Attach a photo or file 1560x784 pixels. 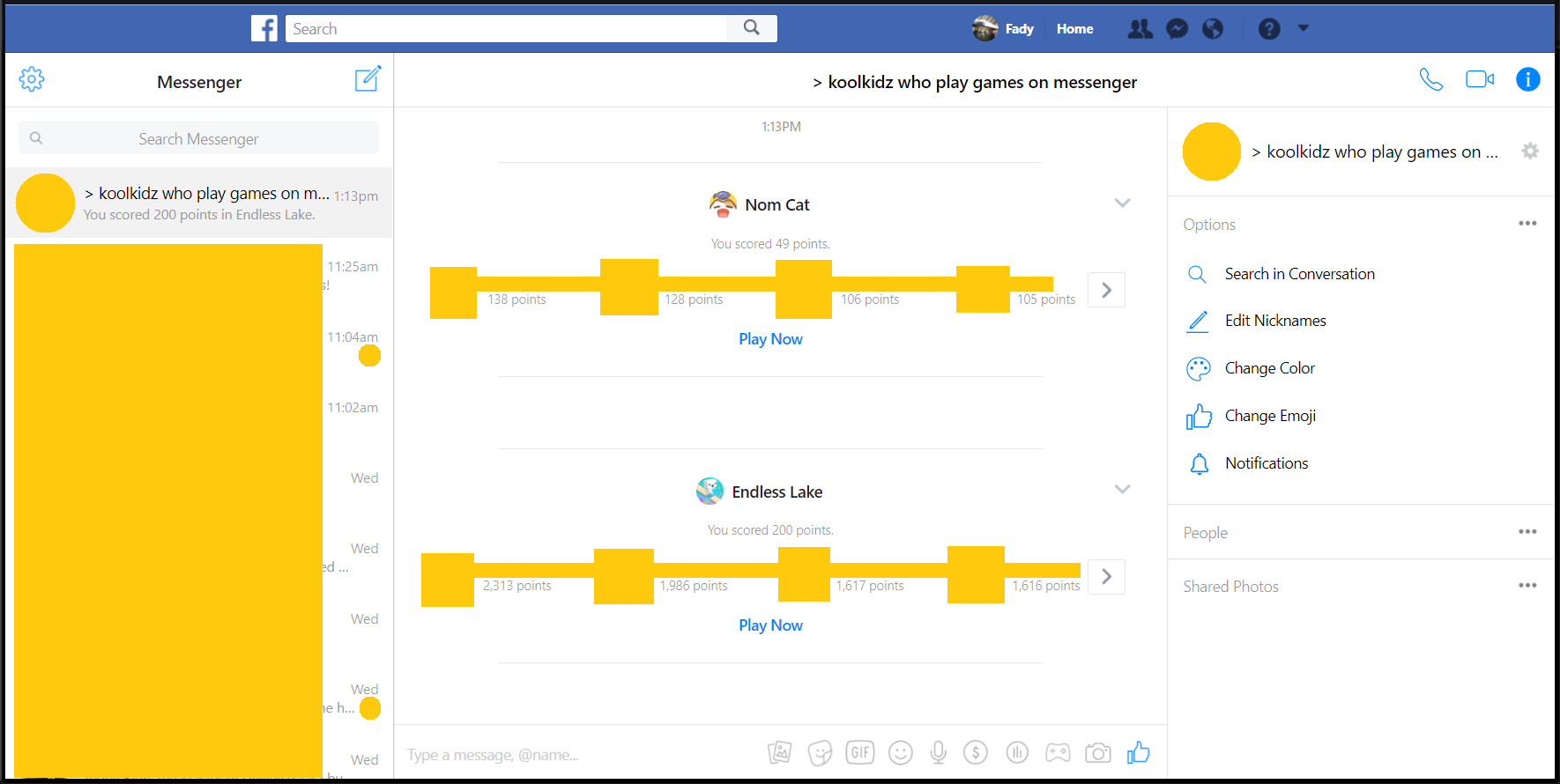780,752
